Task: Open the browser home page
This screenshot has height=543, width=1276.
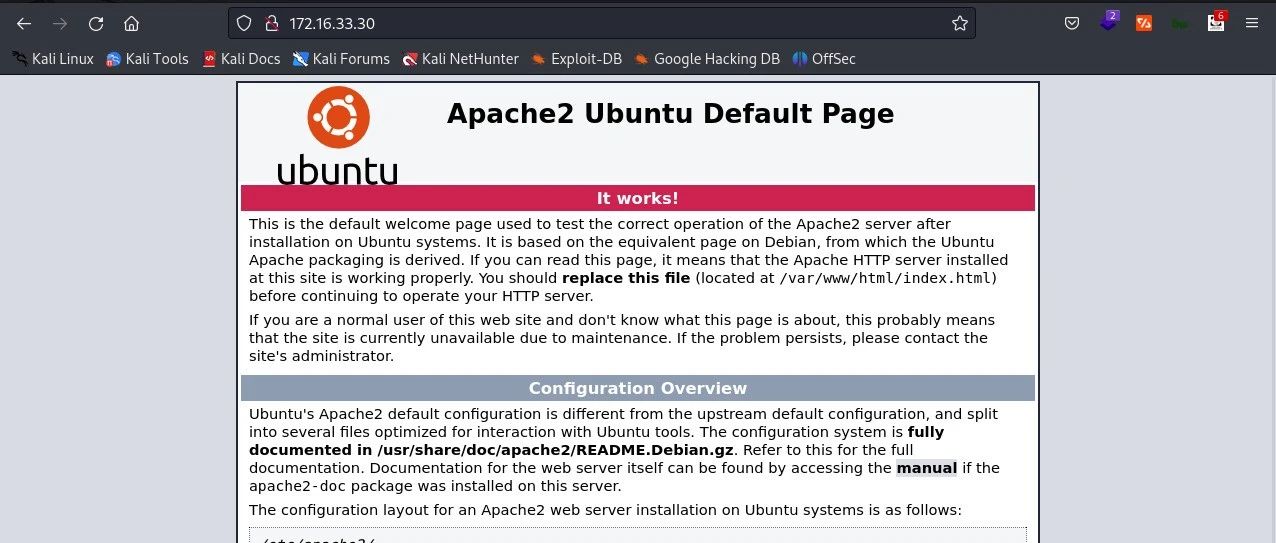Action: (132, 23)
